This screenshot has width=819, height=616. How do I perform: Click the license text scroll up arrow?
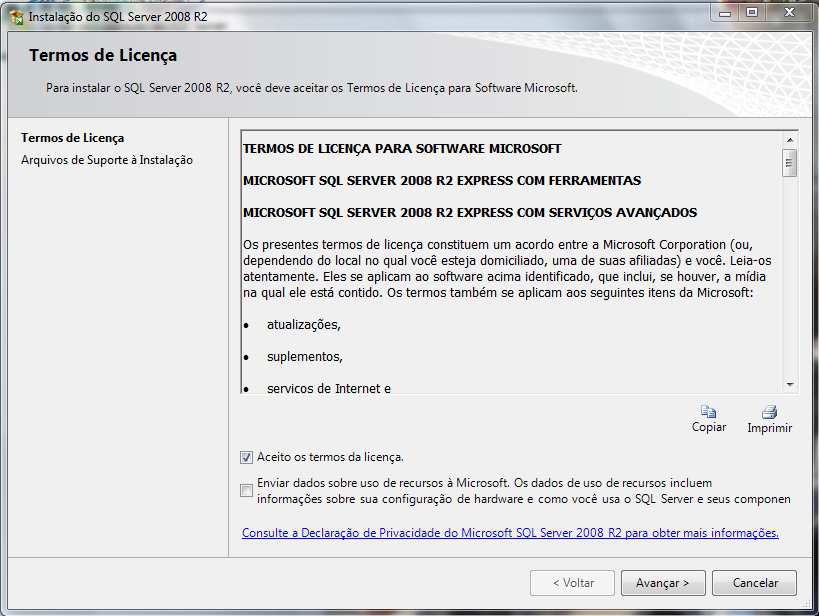pyautogui.click(x=790, y=140)
